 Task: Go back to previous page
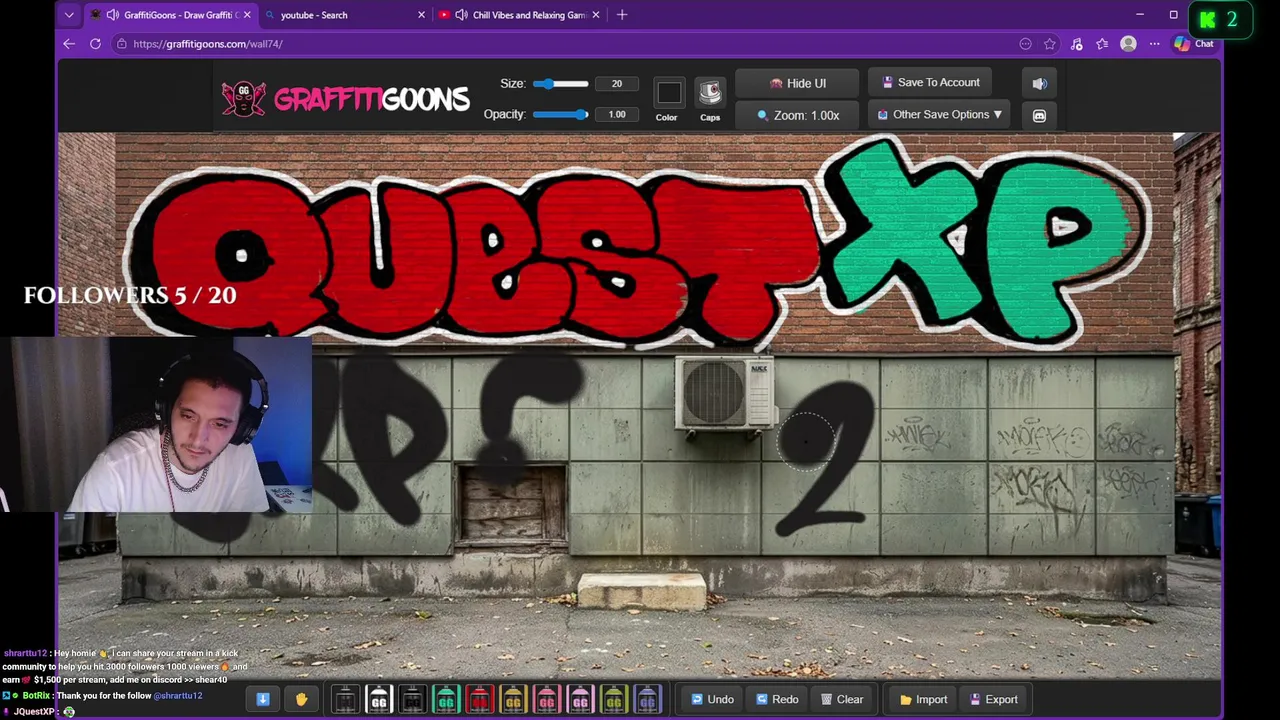tap(69, 44)
